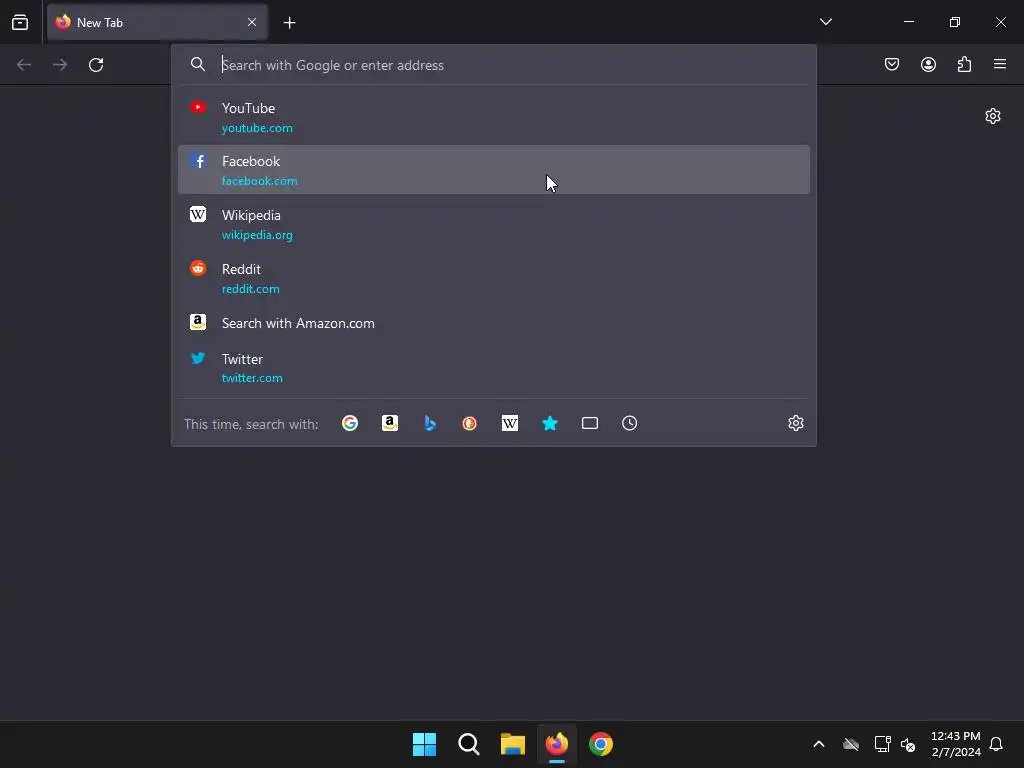
Task: Launch Chrome from the taskbar
Action: [x=601, y=744]
